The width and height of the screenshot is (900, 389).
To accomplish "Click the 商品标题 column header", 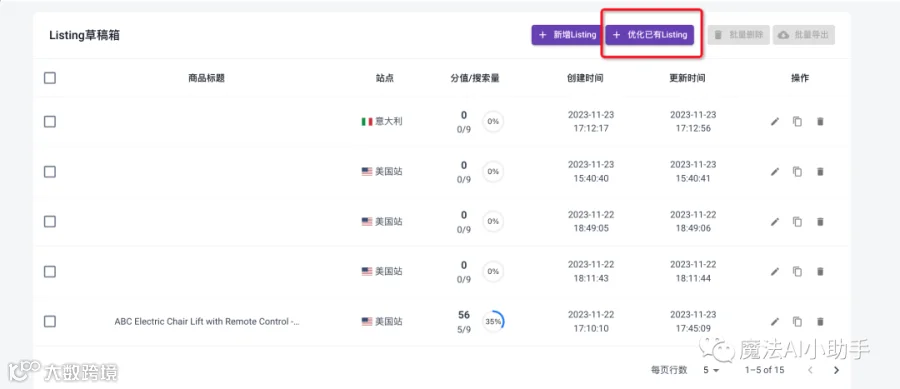I will coord(206,78).
